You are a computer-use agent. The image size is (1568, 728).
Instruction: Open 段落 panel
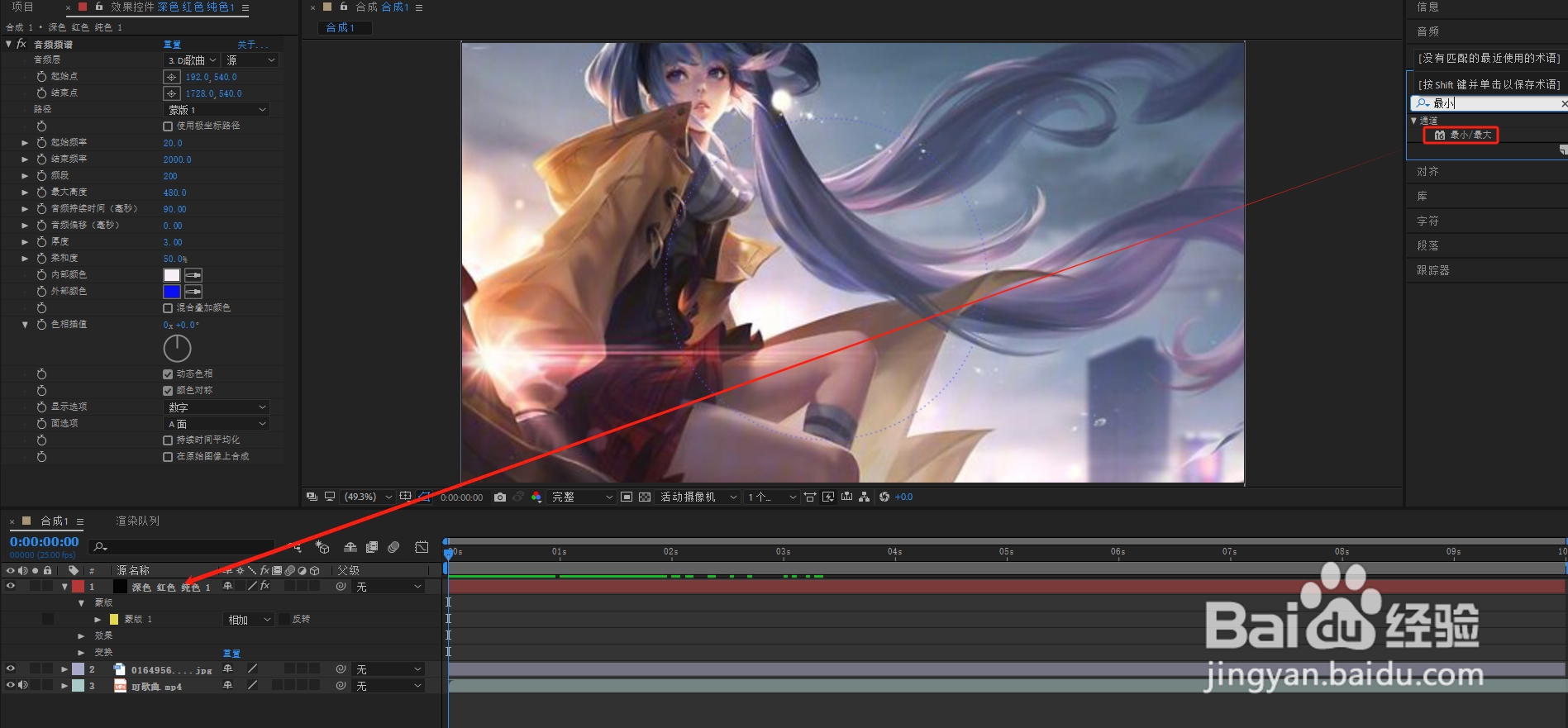(x=1427, y=245)
